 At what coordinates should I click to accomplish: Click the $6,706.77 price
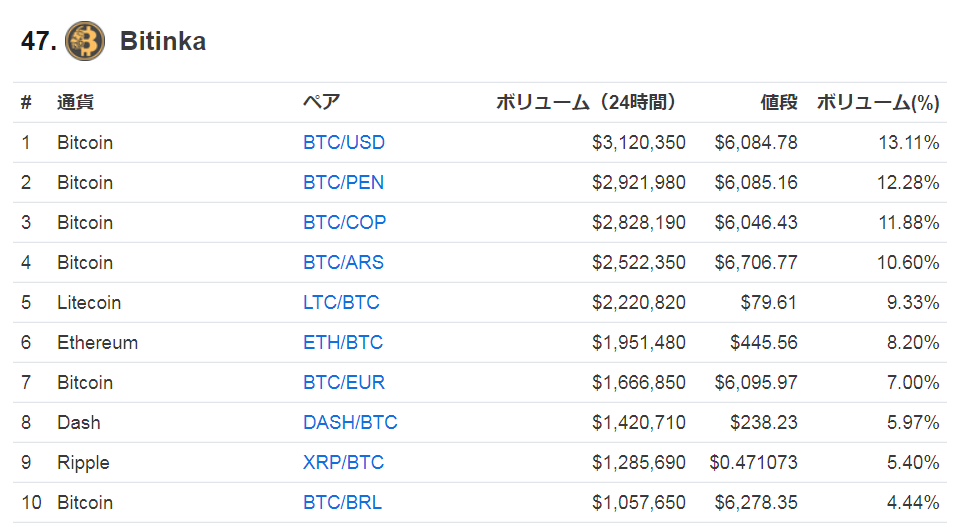756,262
